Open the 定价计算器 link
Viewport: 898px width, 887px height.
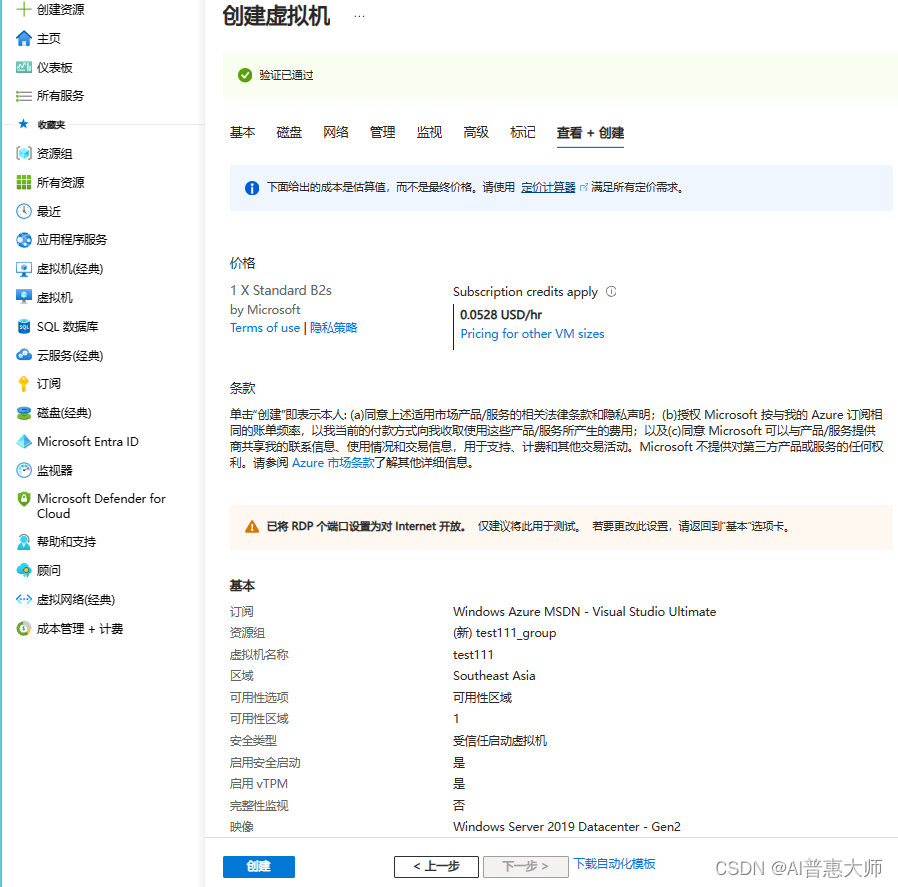coord(548,187)
